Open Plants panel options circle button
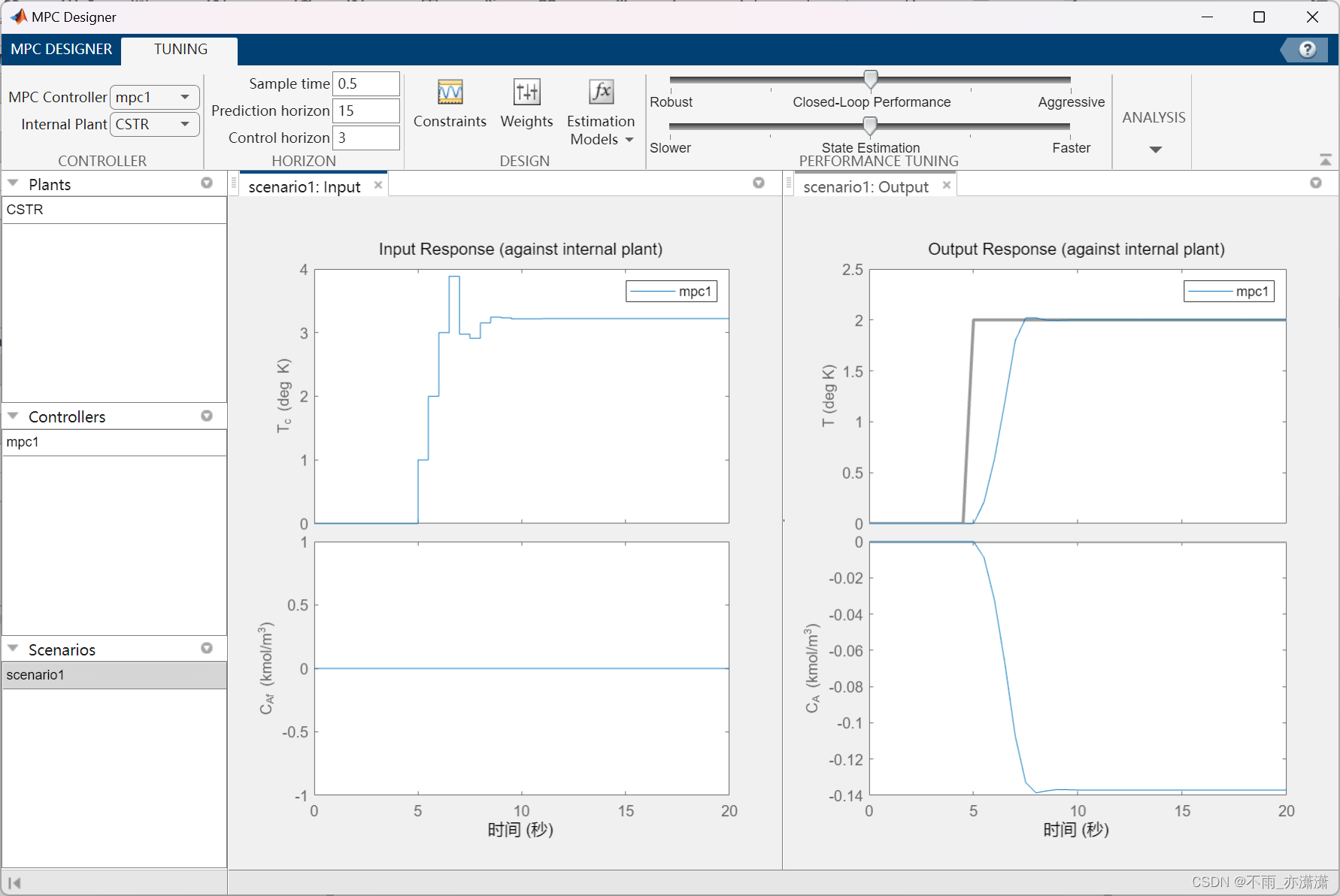This screenshot has width=1340, height=896. click(207, 183)
